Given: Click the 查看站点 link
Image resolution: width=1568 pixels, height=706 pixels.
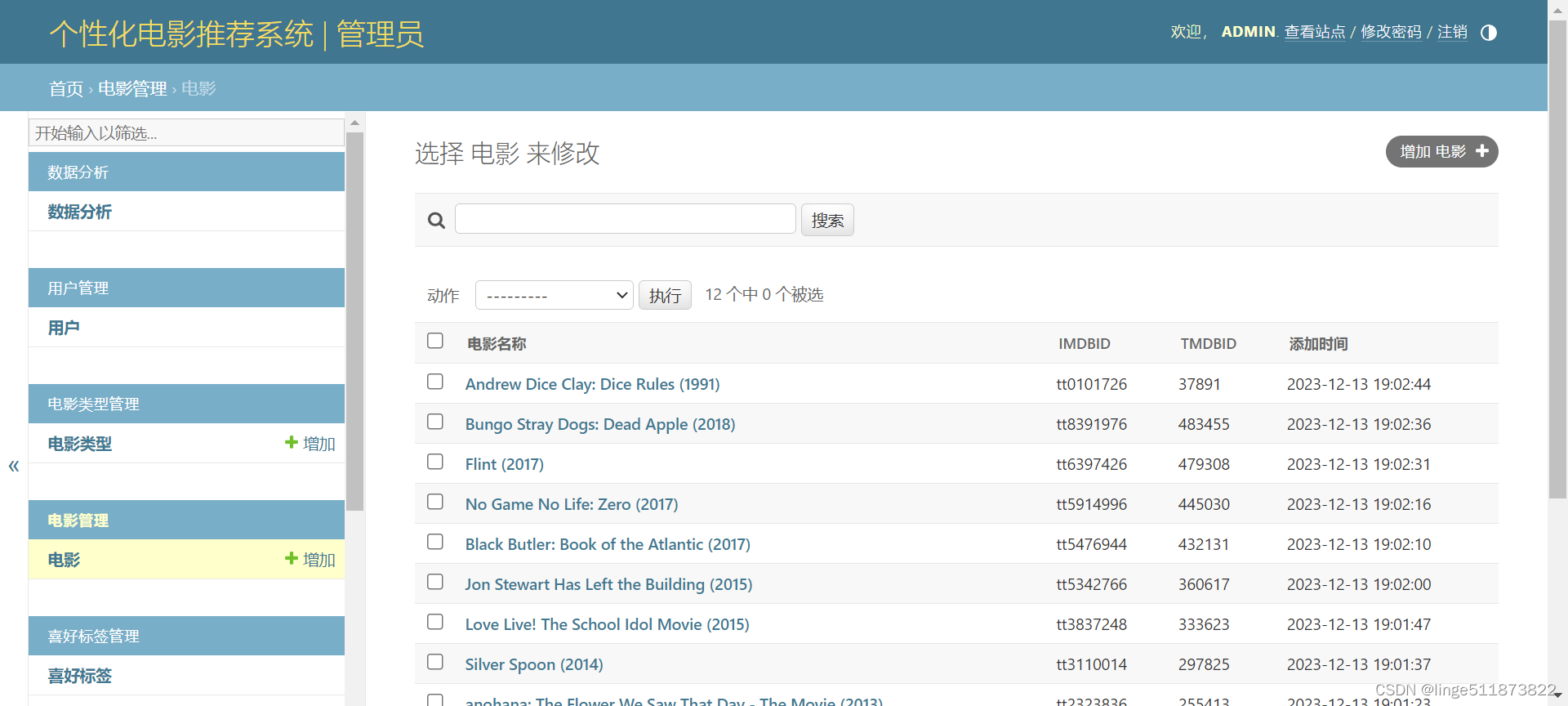Looking at the screenshot, I should tap(1315, 32).
